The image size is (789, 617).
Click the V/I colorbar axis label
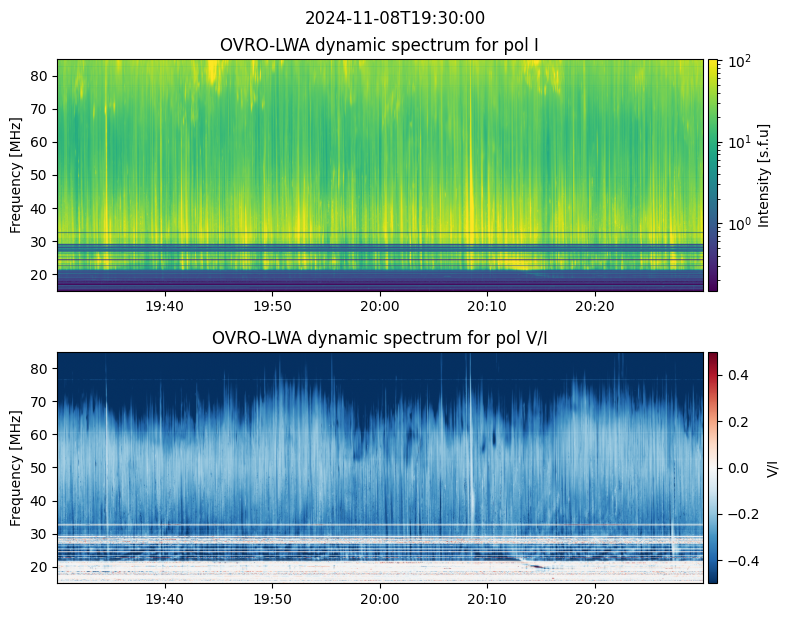(772, 467)
